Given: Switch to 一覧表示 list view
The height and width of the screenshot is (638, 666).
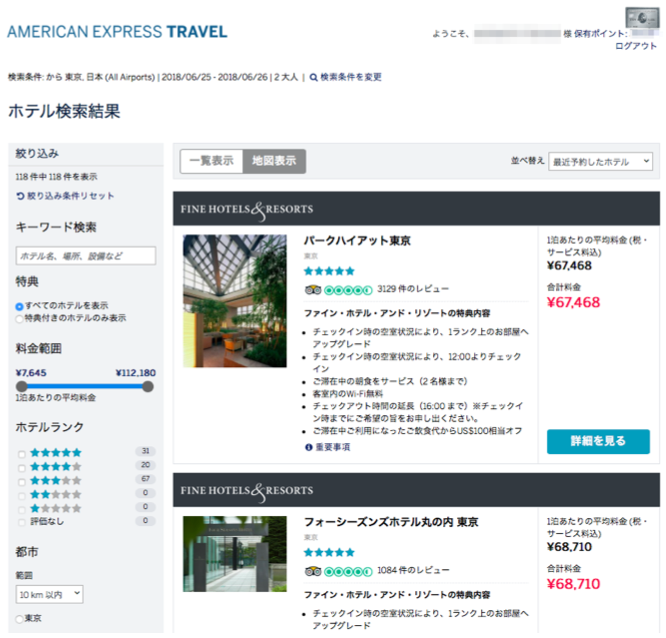Looking at the screenshot, I should [212, 161].
